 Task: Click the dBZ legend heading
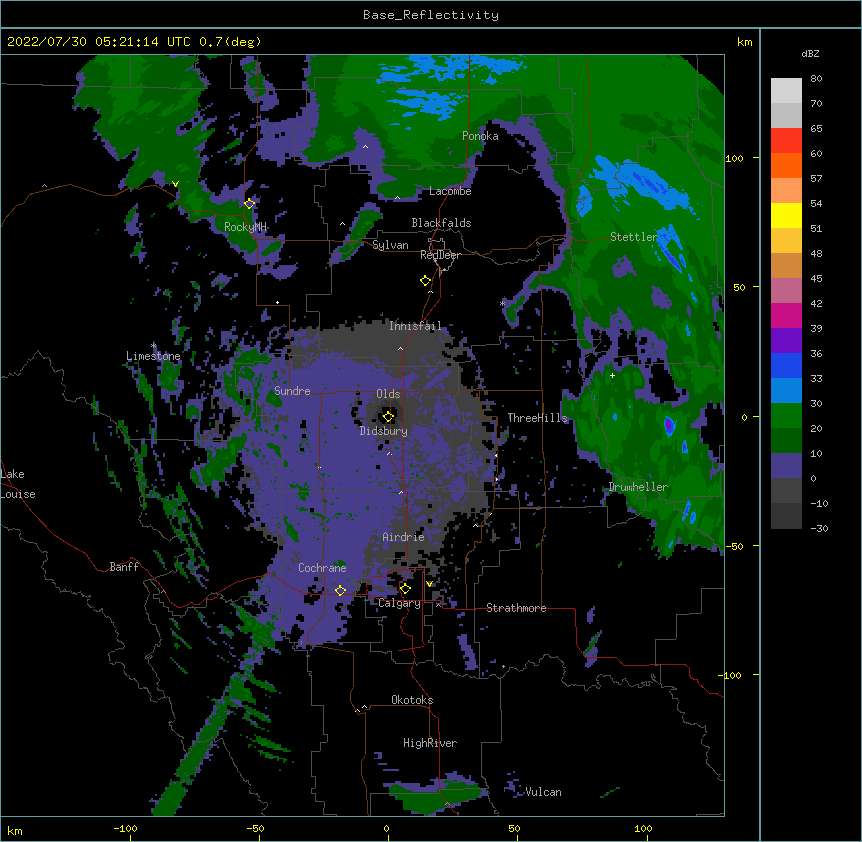tap(810, 53)
